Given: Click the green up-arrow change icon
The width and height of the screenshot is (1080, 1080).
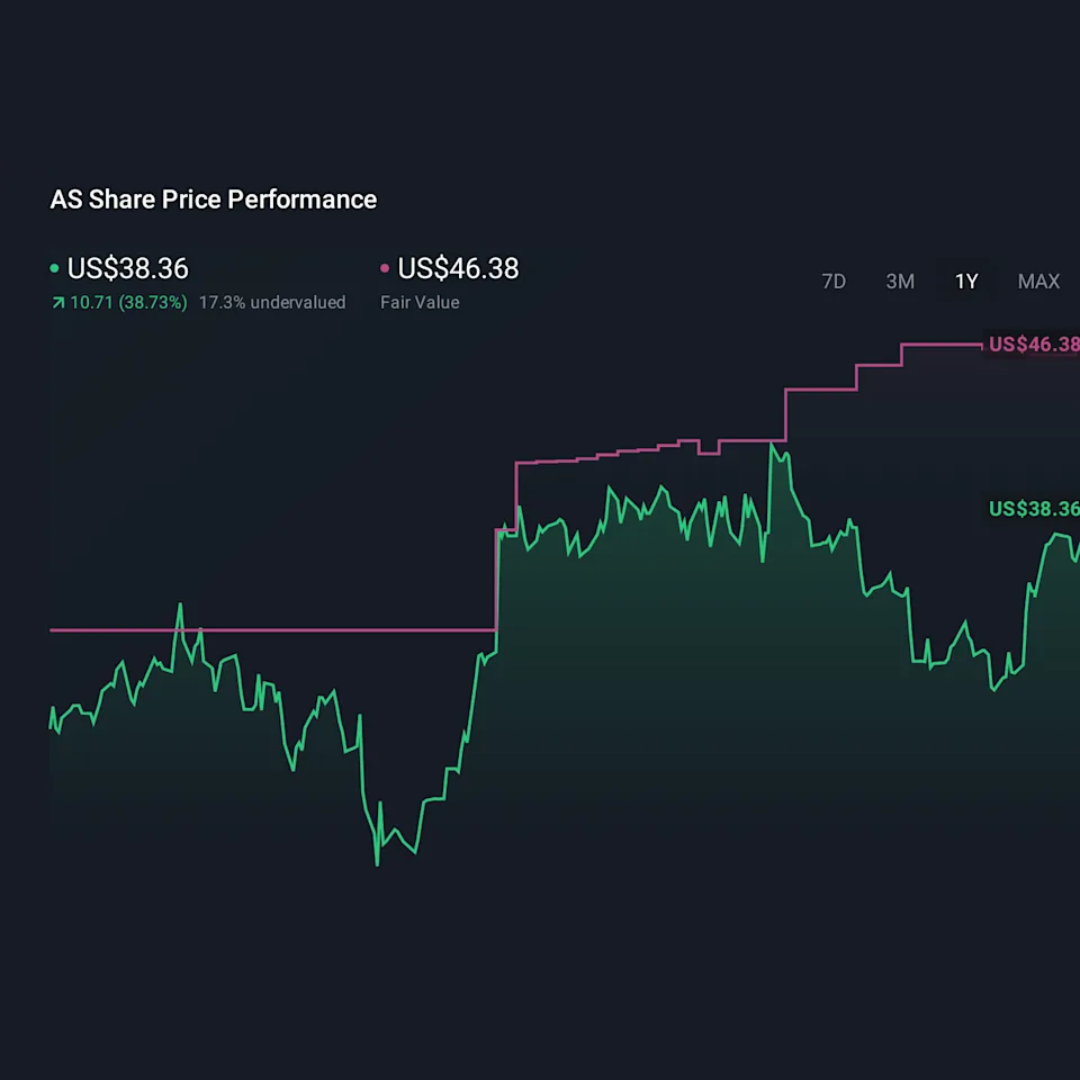Looking at the screenshot, I should [58, 302].
